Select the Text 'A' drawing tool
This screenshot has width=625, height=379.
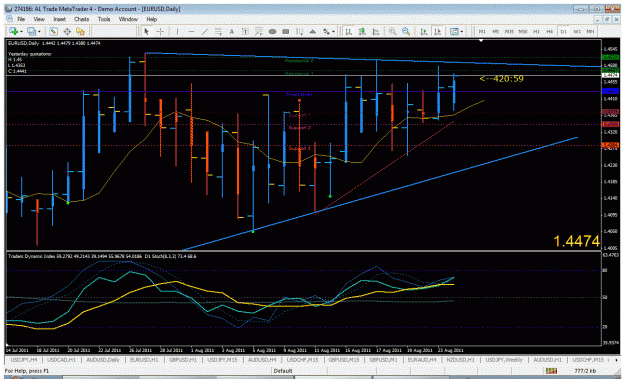232,31
